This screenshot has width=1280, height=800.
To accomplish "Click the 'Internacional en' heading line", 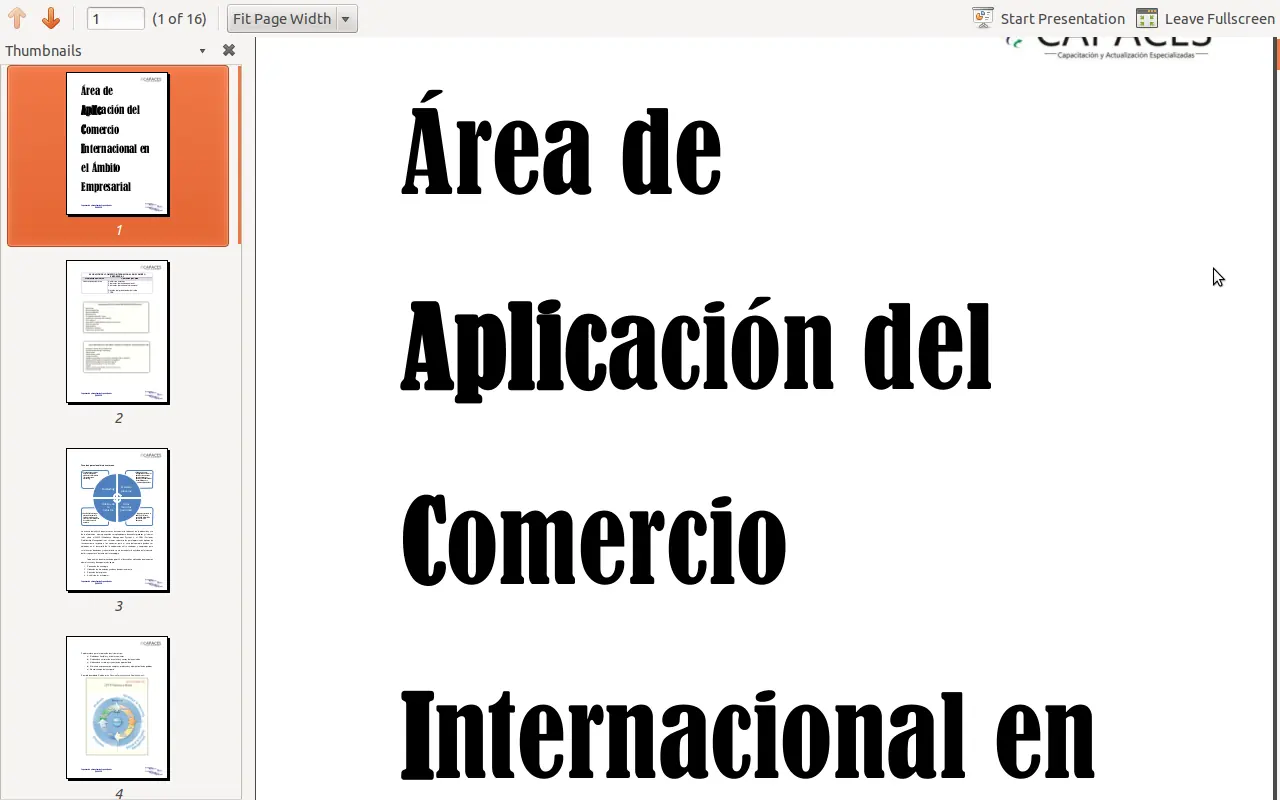I will pyautogui.click(x=747, y=734).
